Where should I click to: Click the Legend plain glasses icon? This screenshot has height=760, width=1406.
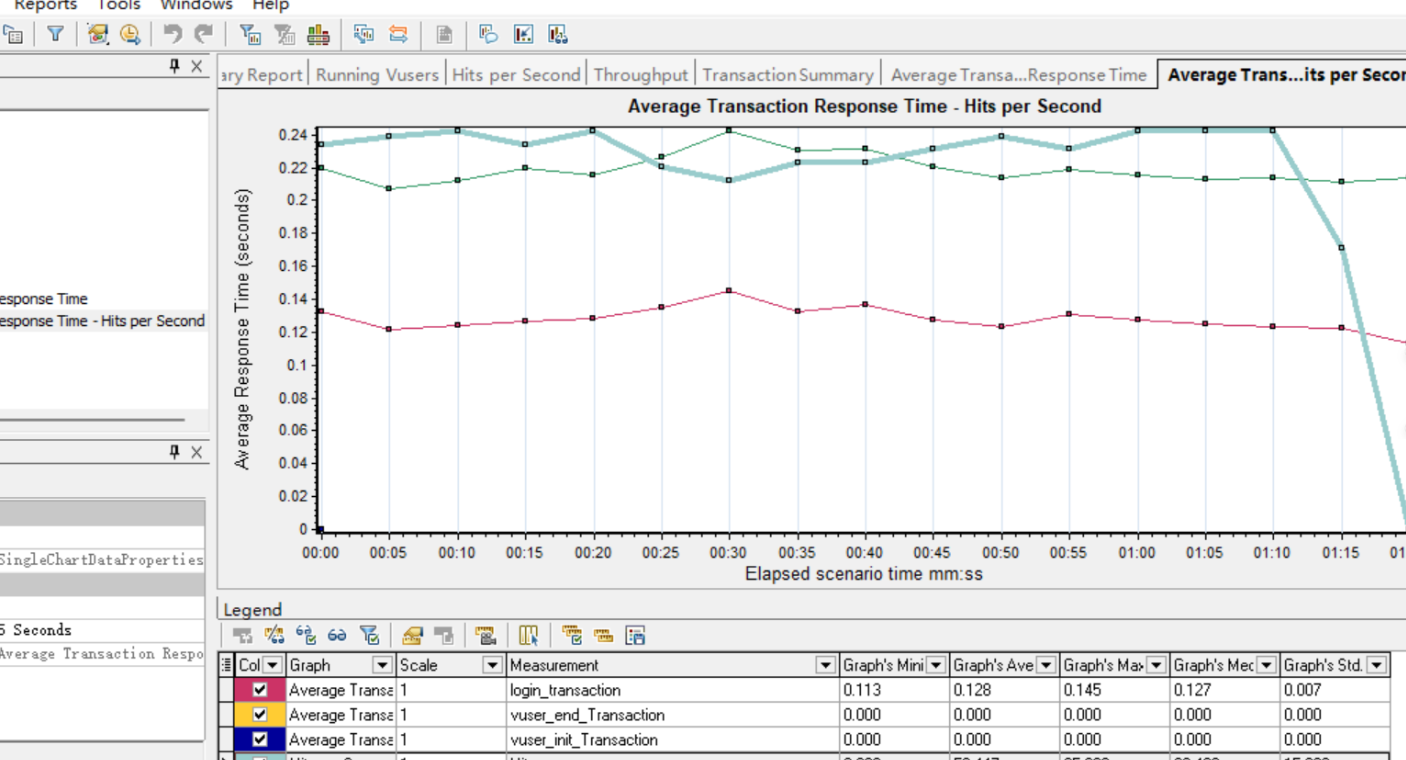pyautogui.click(x=337, y=635)
